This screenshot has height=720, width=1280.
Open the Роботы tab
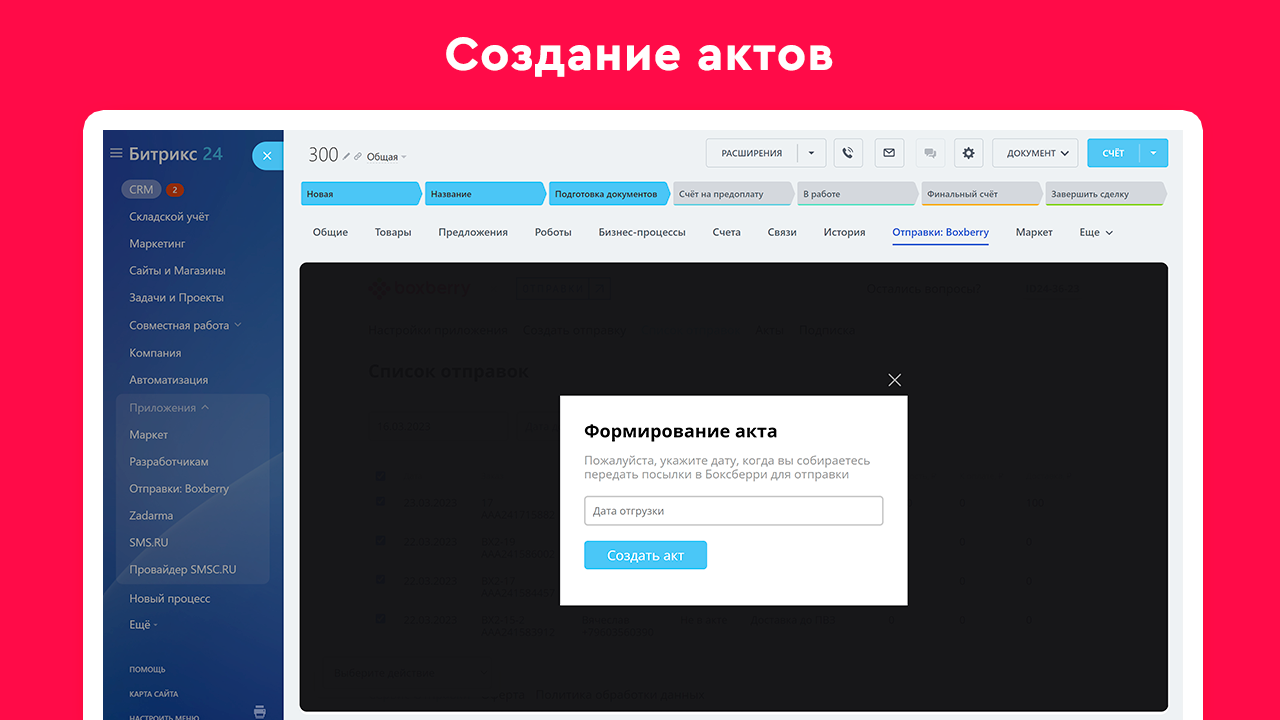(553, 232)
